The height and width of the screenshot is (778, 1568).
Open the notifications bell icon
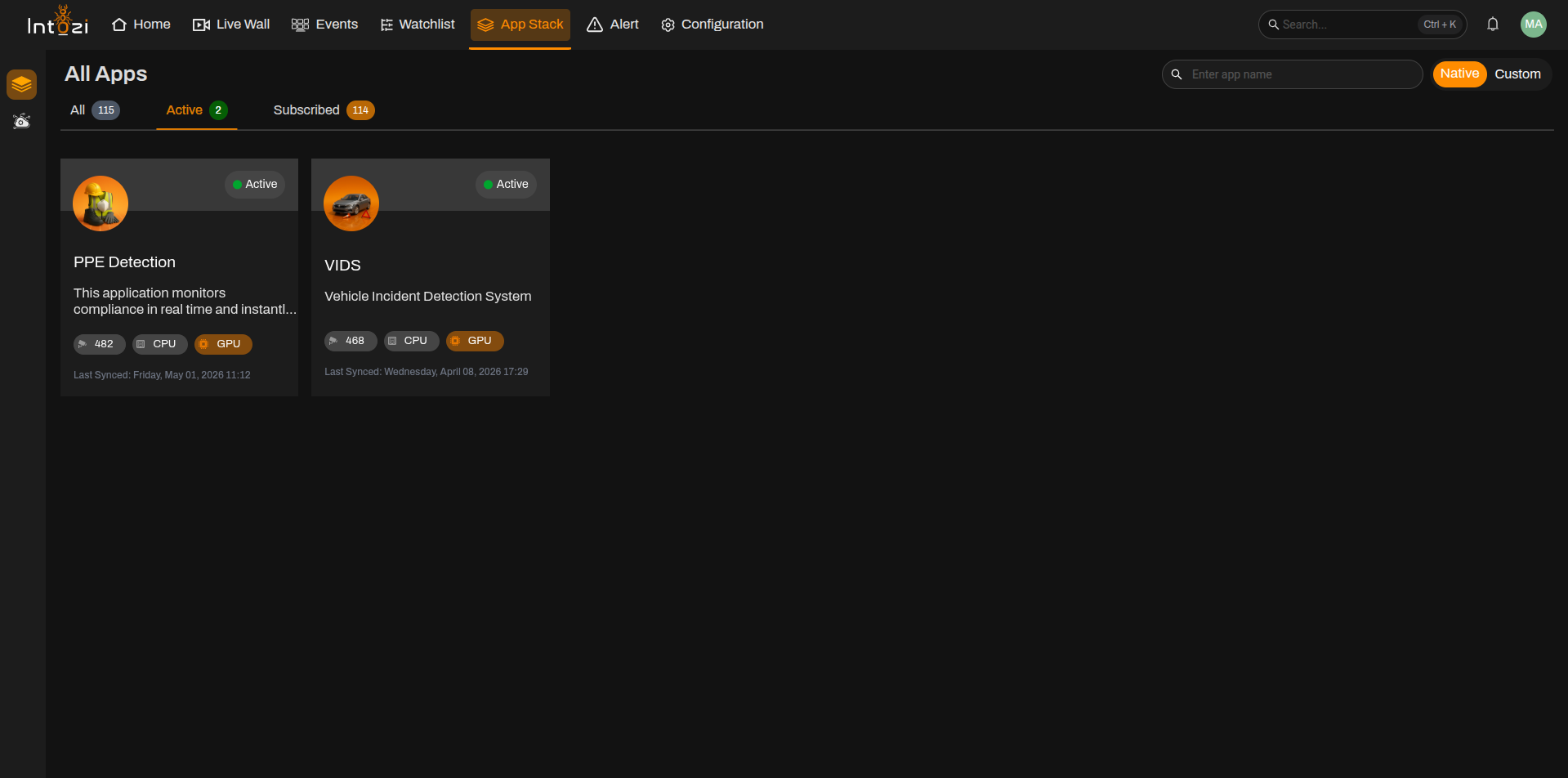coord(1492,25)
